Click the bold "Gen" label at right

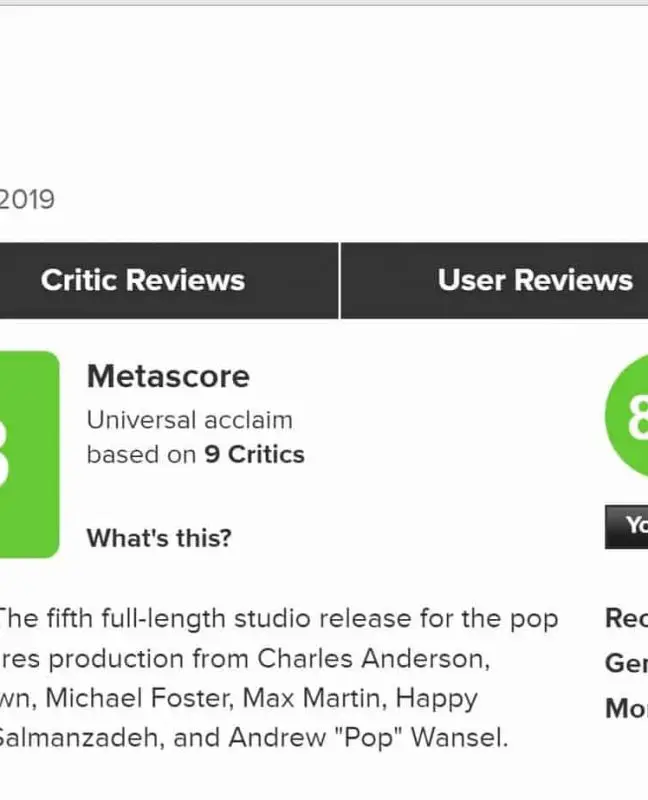pos(626,663)
